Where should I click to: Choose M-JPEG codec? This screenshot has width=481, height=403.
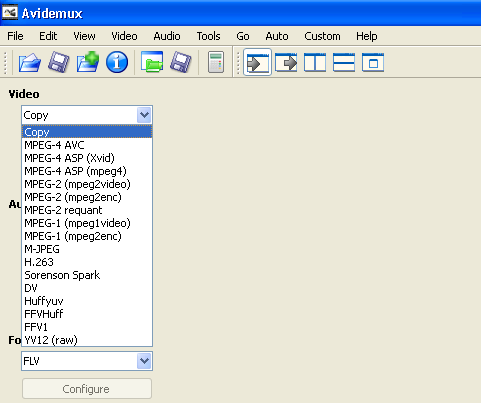pyautogui.click(x=87, y=249)
